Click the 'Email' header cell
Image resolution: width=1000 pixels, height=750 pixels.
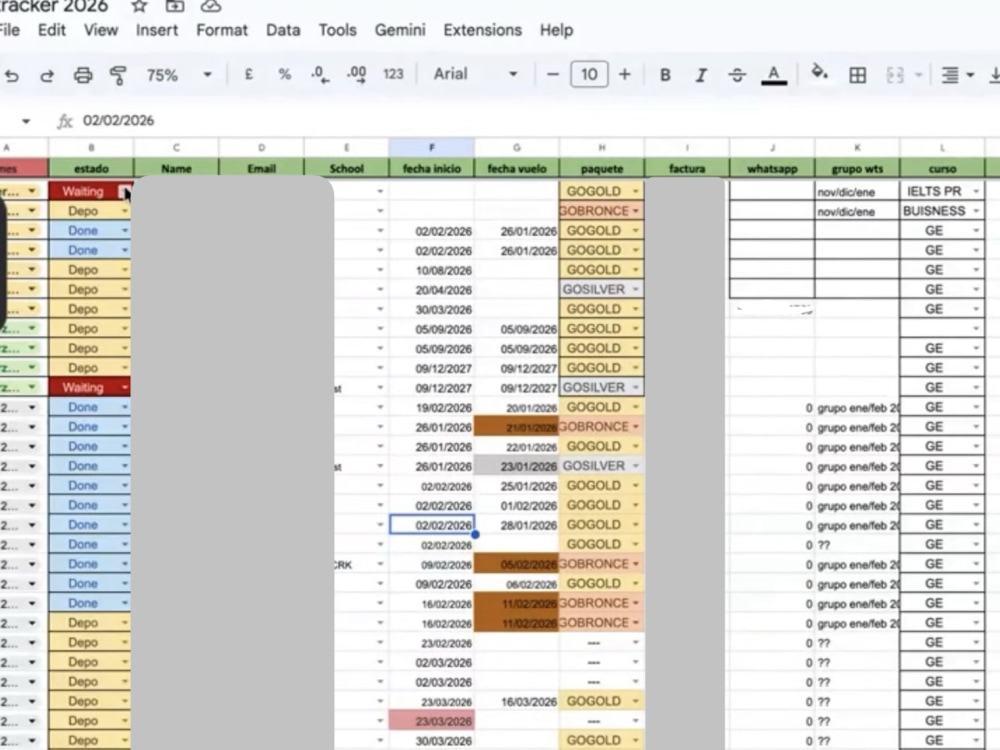261,168
